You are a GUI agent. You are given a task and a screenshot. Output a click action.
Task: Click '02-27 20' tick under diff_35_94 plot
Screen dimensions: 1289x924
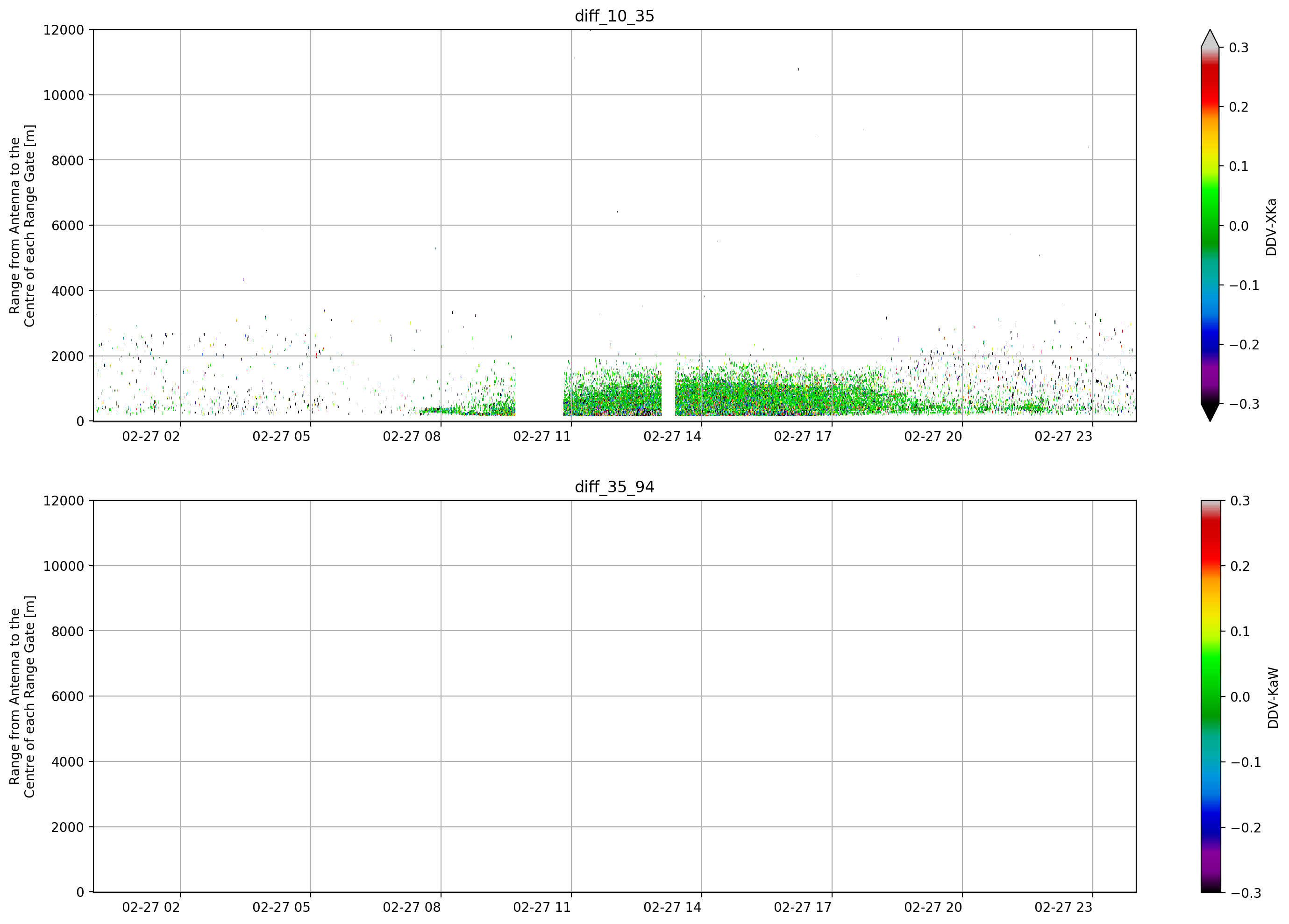[x=933, y=907]
